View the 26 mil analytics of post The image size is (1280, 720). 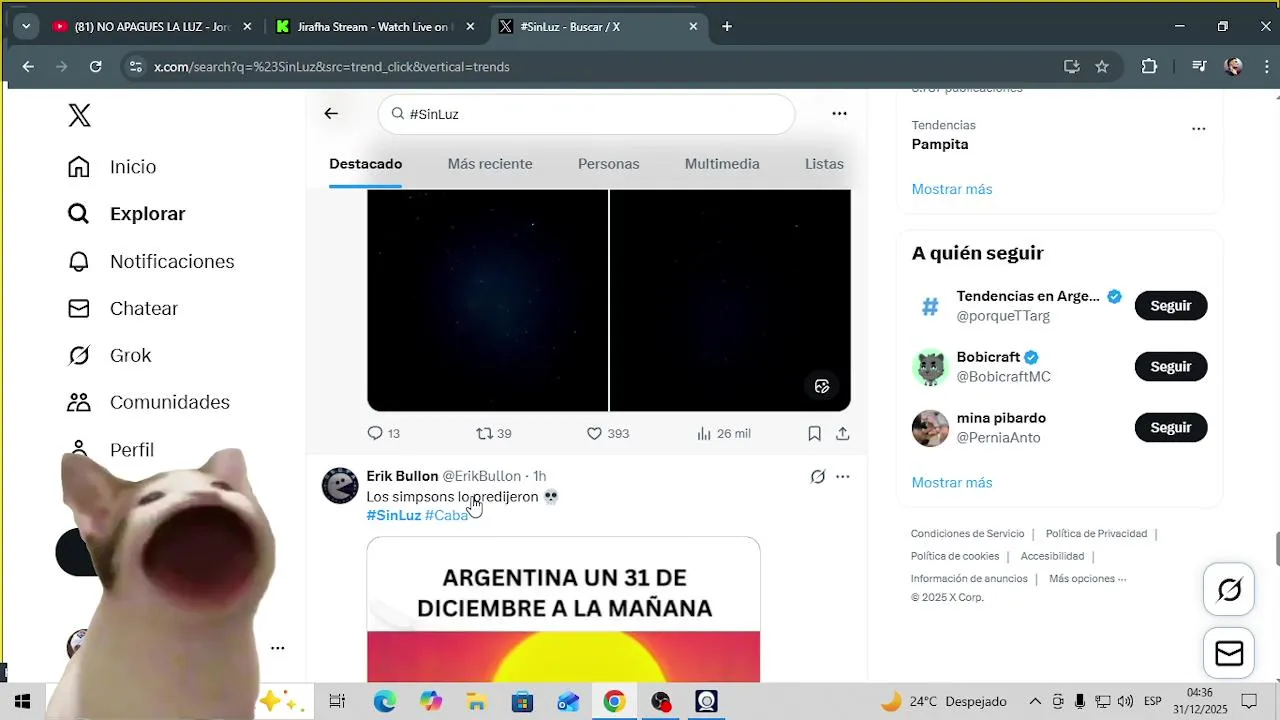click(x=723, y=433)
